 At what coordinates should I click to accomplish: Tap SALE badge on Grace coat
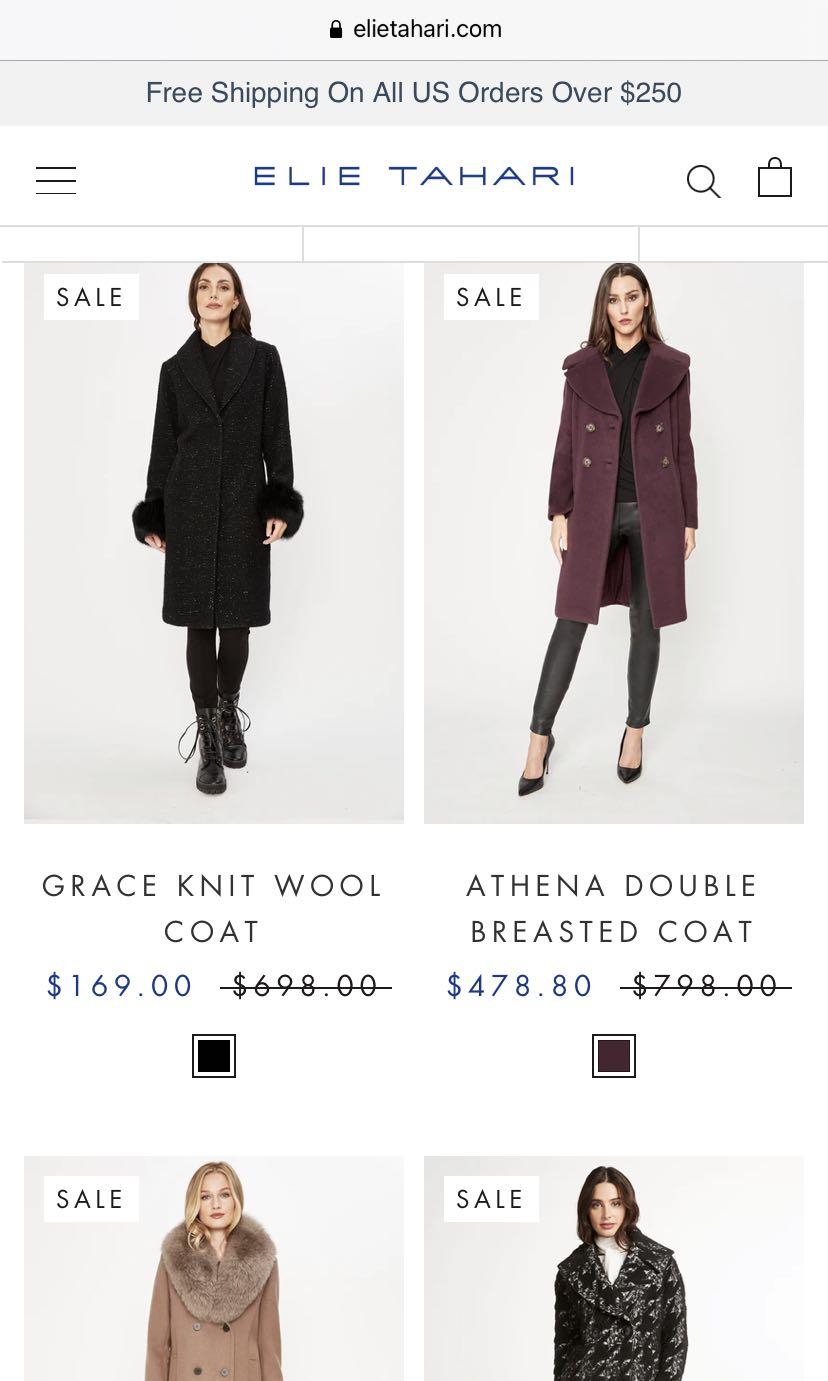(91, 297)
